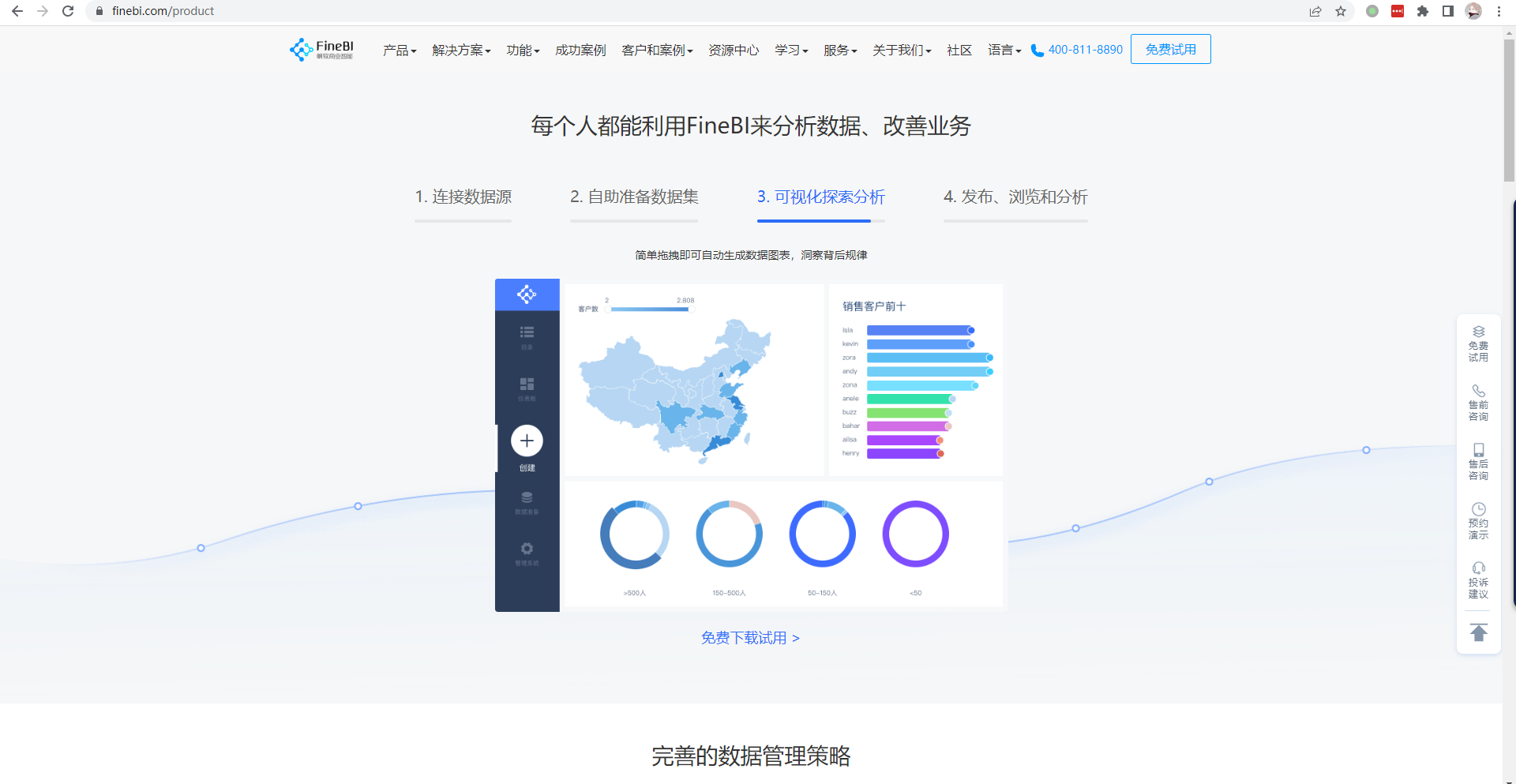Click the 150-500人 donut chart
Image resolution: width=1516 pixels, height=784 pixels.
pyautogui.click(x=729, y=534)
